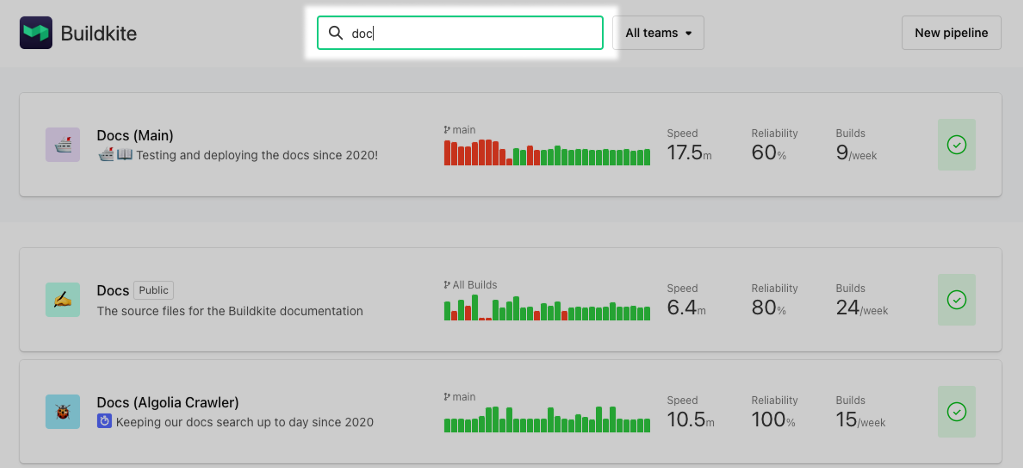This screenshot has height=468, width=1023.
Task: Focus the pipeline search field containing doc
Action: pos(460,33)
